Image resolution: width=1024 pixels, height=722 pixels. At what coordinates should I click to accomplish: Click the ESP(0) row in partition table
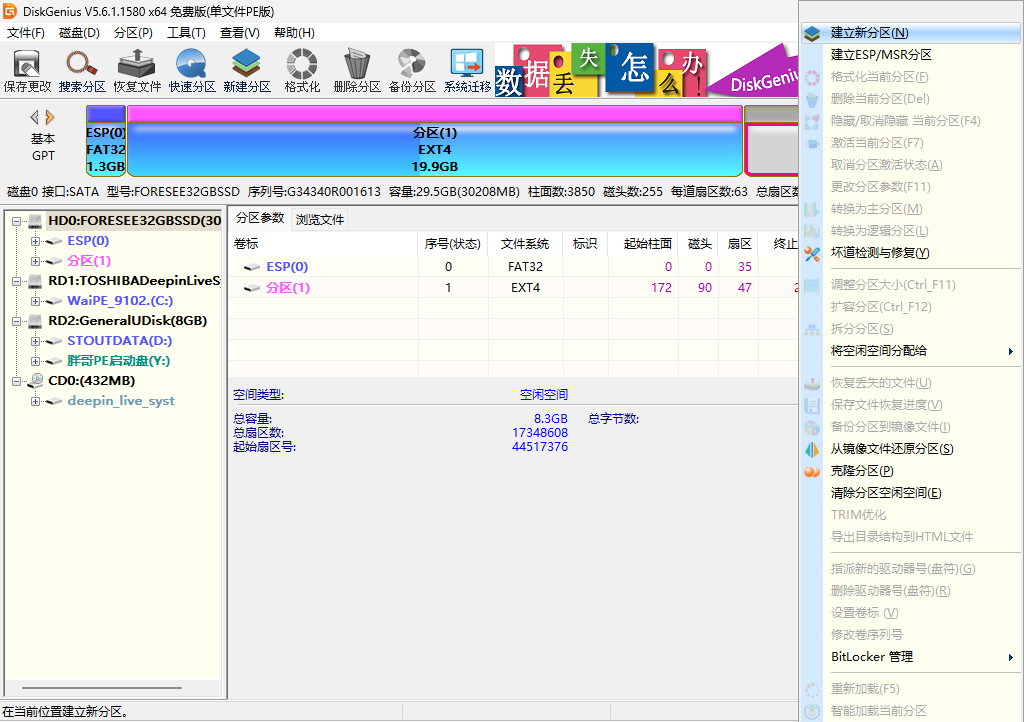[513, 266]
